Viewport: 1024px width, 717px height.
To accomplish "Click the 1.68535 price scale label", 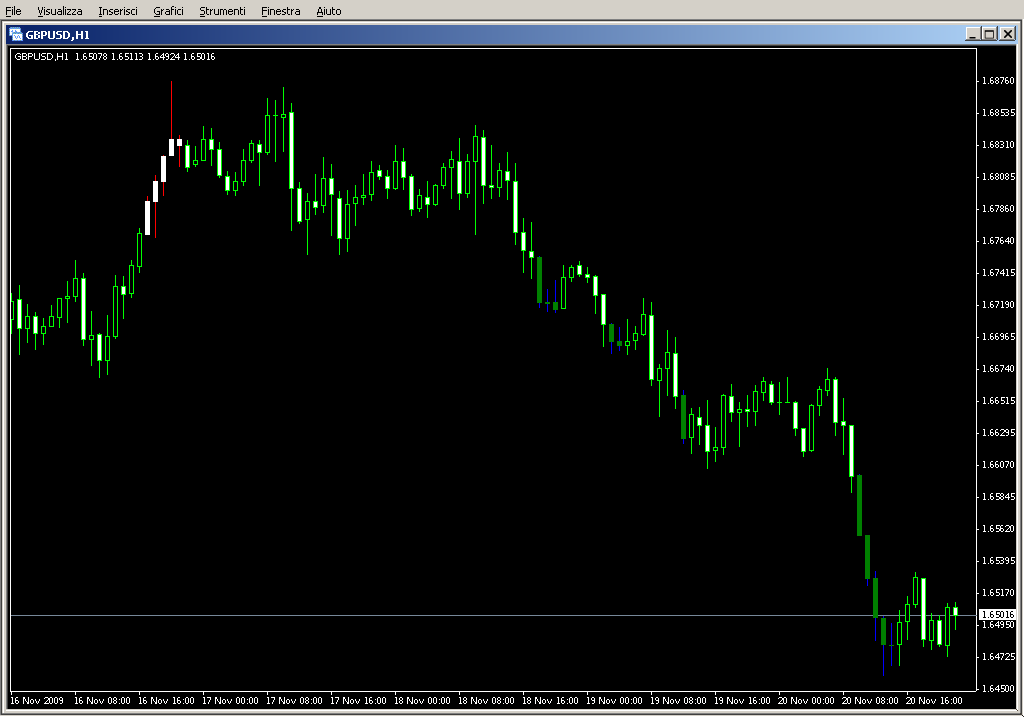I will 999,113.
